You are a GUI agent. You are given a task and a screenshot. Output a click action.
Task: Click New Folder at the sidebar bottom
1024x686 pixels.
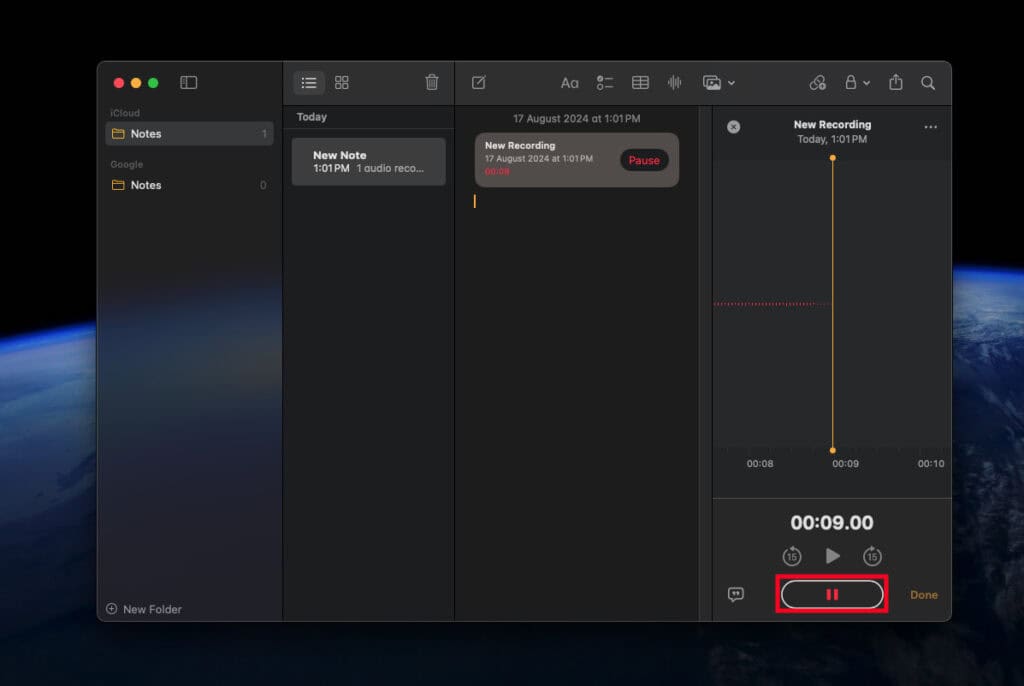pyautogui.click(x=143, y=609)
